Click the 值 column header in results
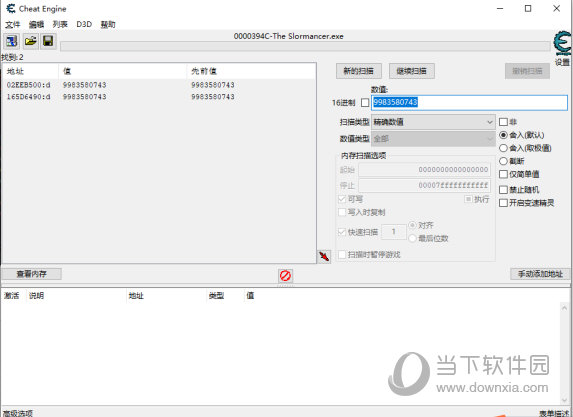The width and height of the screenshot is (573, 417). (122, 71)
